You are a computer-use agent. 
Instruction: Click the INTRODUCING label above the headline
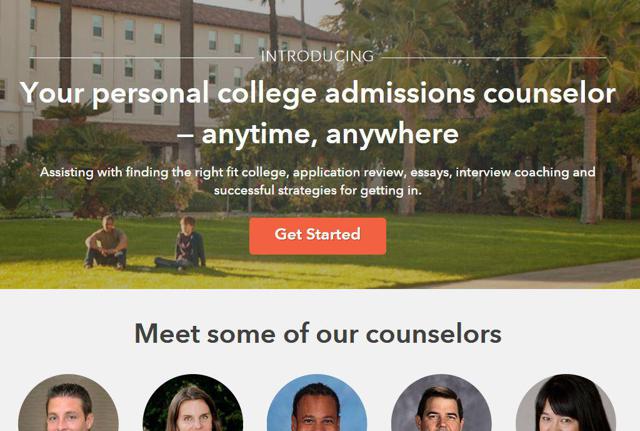click(318, 56)
